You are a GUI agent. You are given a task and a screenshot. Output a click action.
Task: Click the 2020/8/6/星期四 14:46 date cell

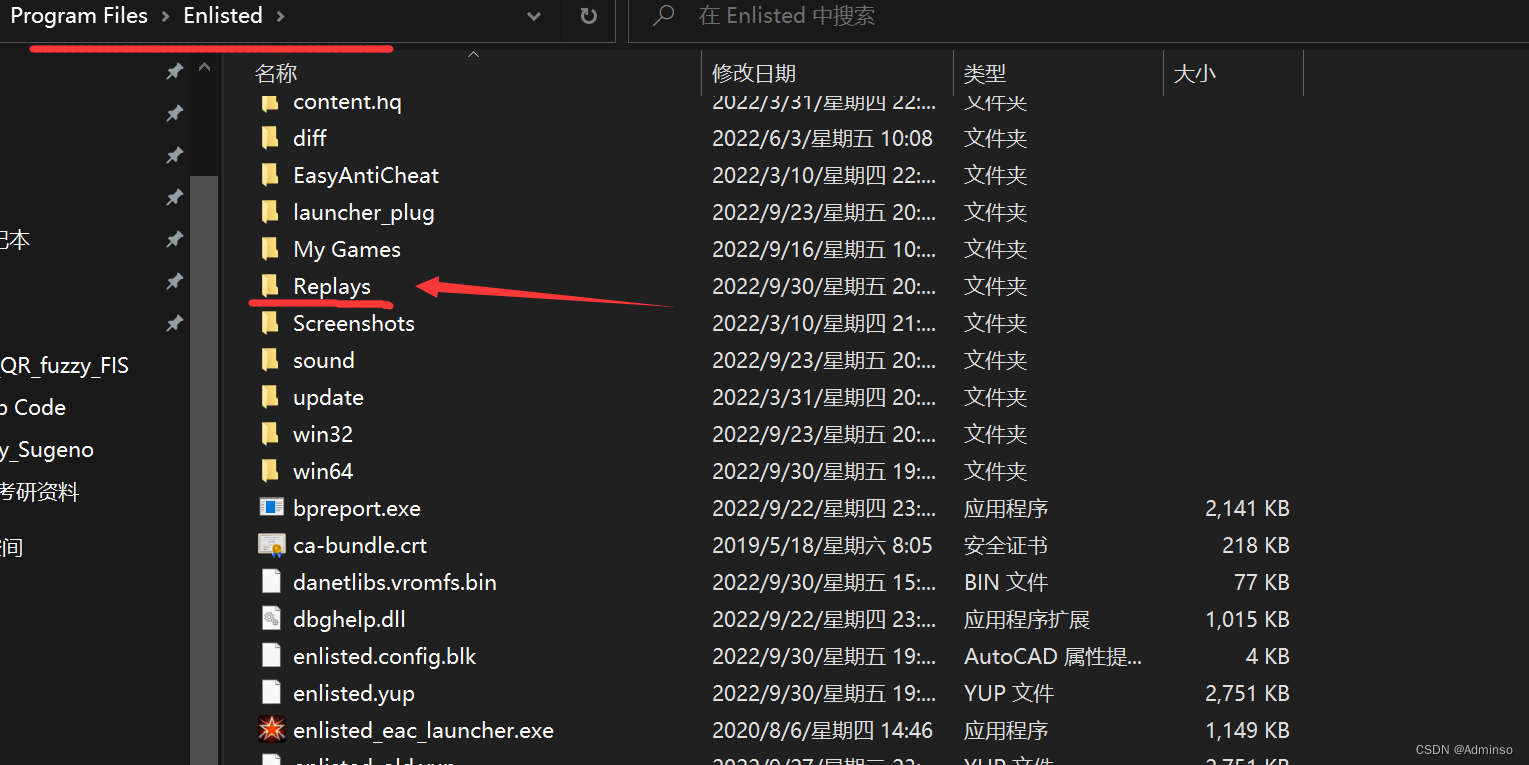(x=822, y=730)
